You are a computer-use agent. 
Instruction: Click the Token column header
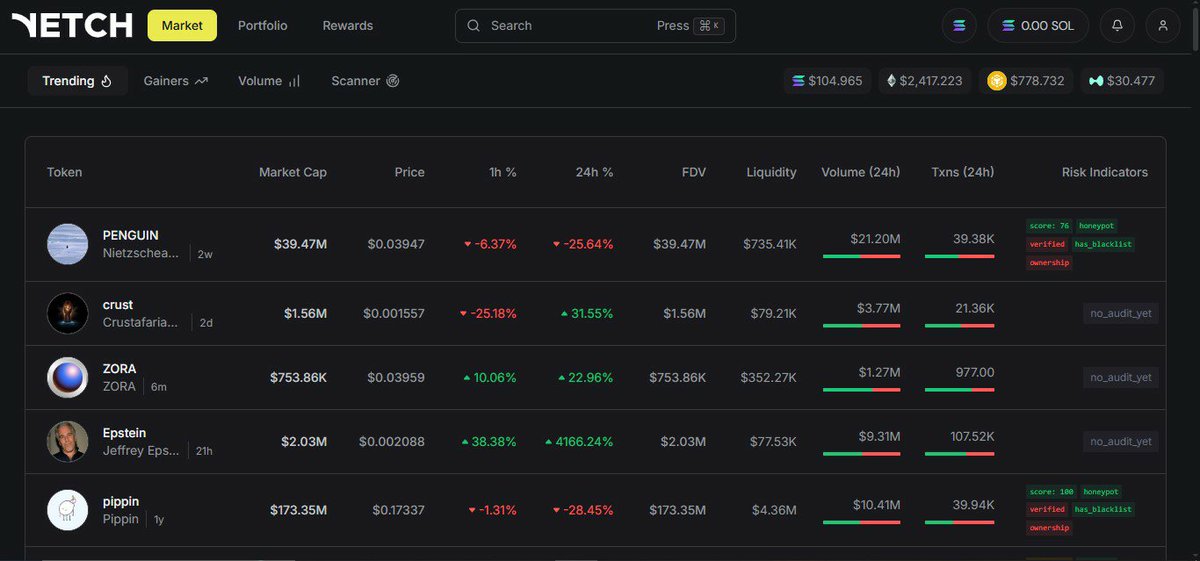[65, 172]
